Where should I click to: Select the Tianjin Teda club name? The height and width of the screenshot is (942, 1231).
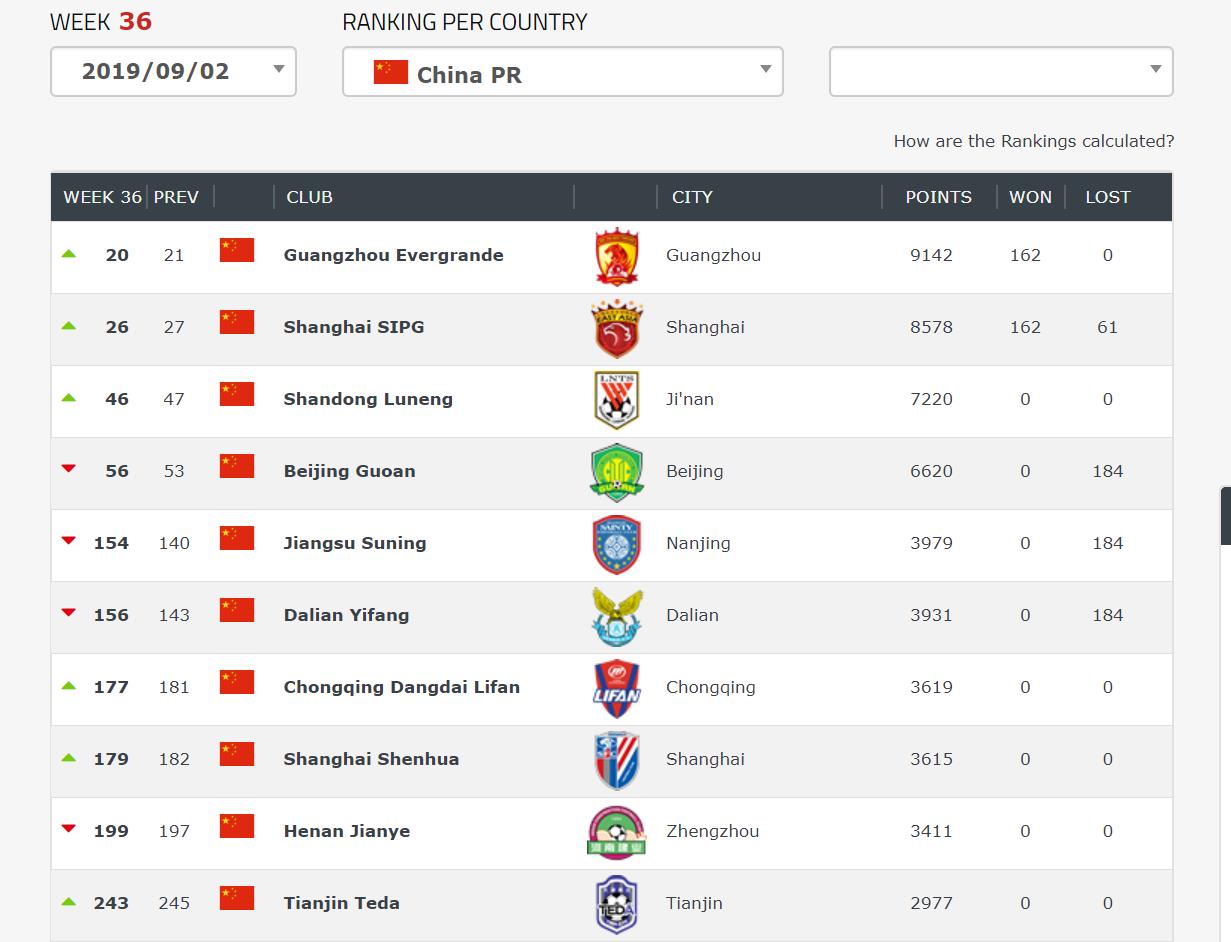coord(341,903)
